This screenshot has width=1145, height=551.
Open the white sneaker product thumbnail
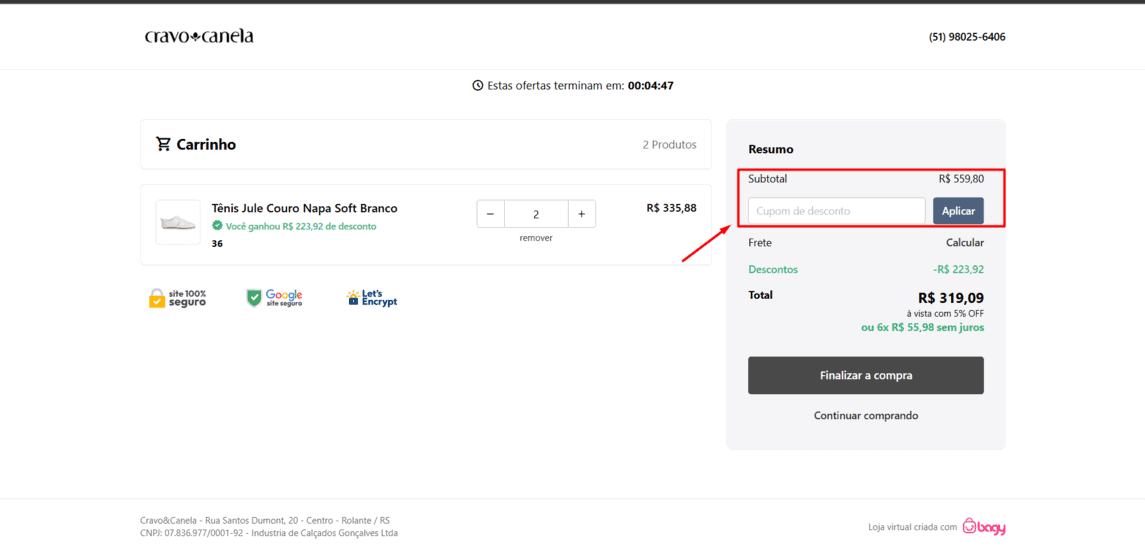178,222
